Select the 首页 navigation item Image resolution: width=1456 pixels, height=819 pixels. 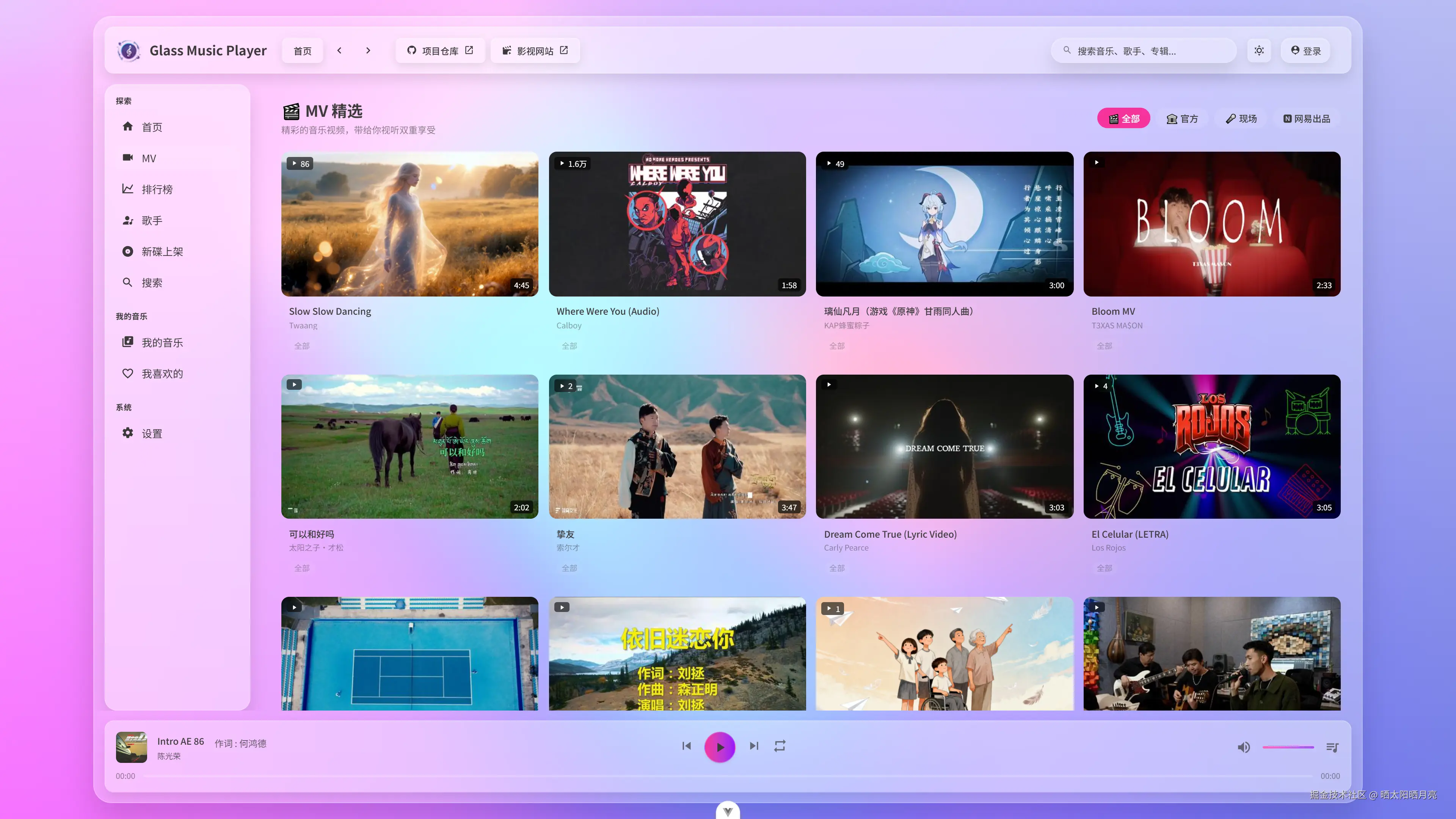[152, 127]
